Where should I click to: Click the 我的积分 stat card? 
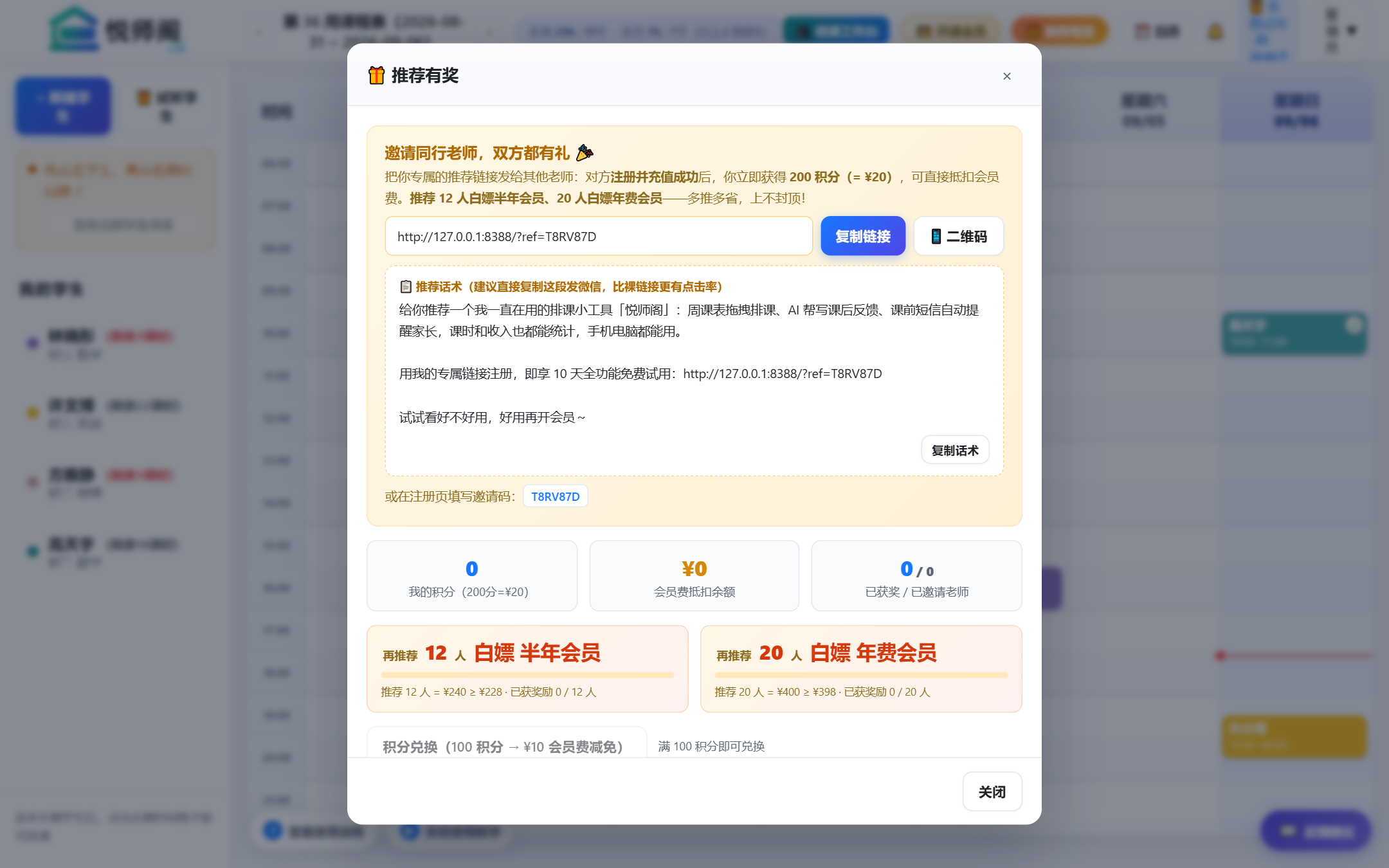[x=472, y=576]
